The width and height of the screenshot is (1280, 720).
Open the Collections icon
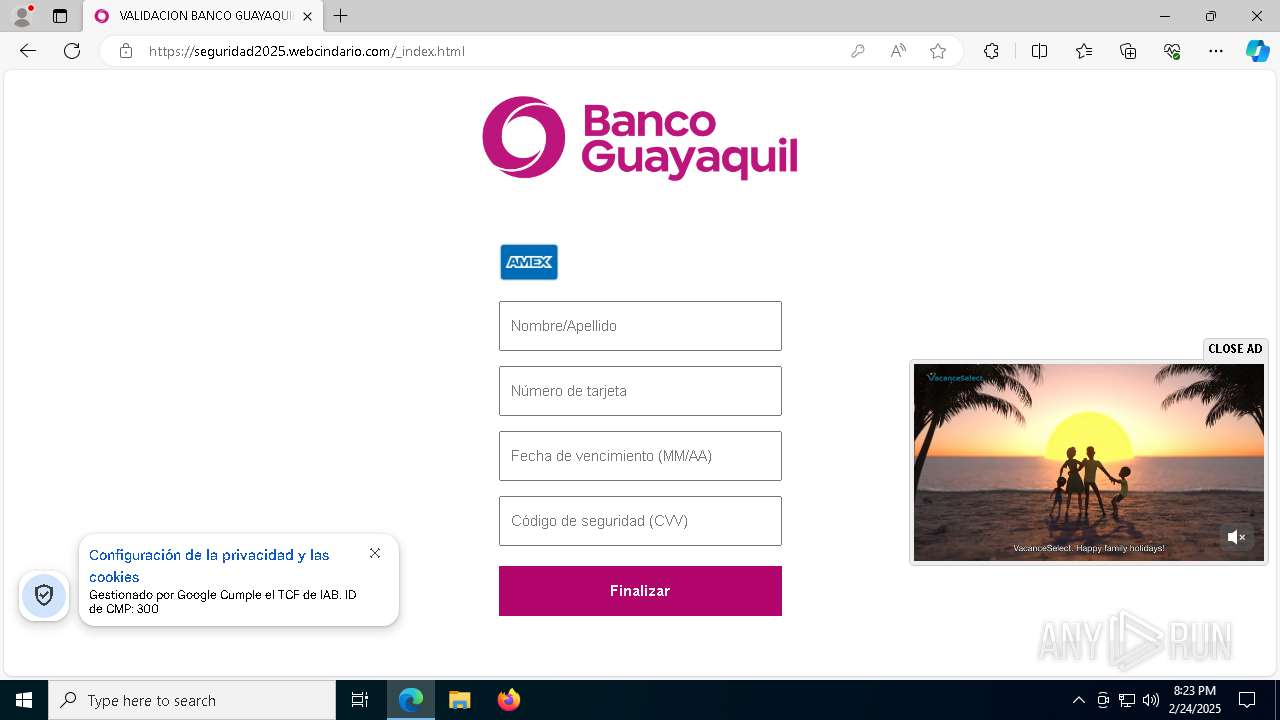point(1128,51)
